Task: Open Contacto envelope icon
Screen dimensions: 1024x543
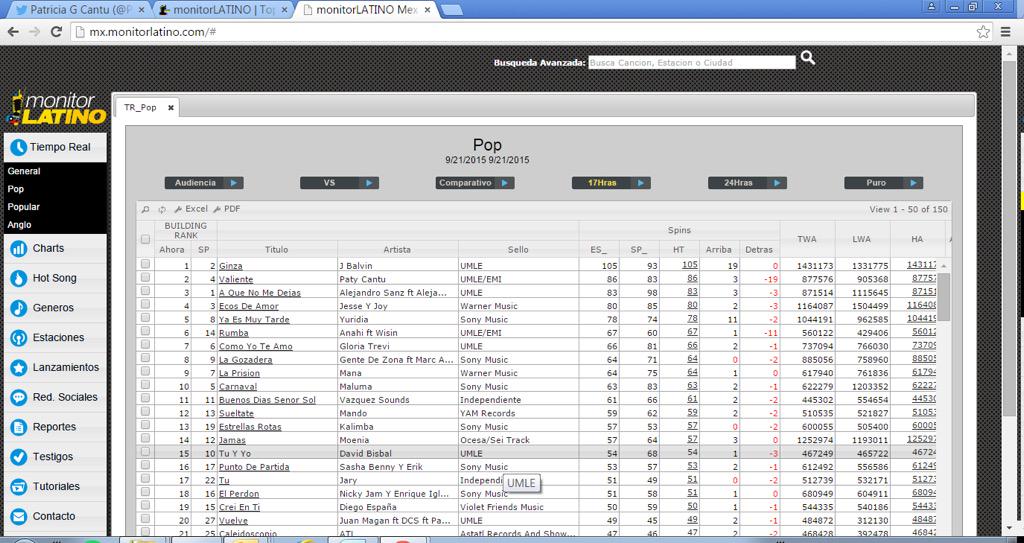Action: 18,516
